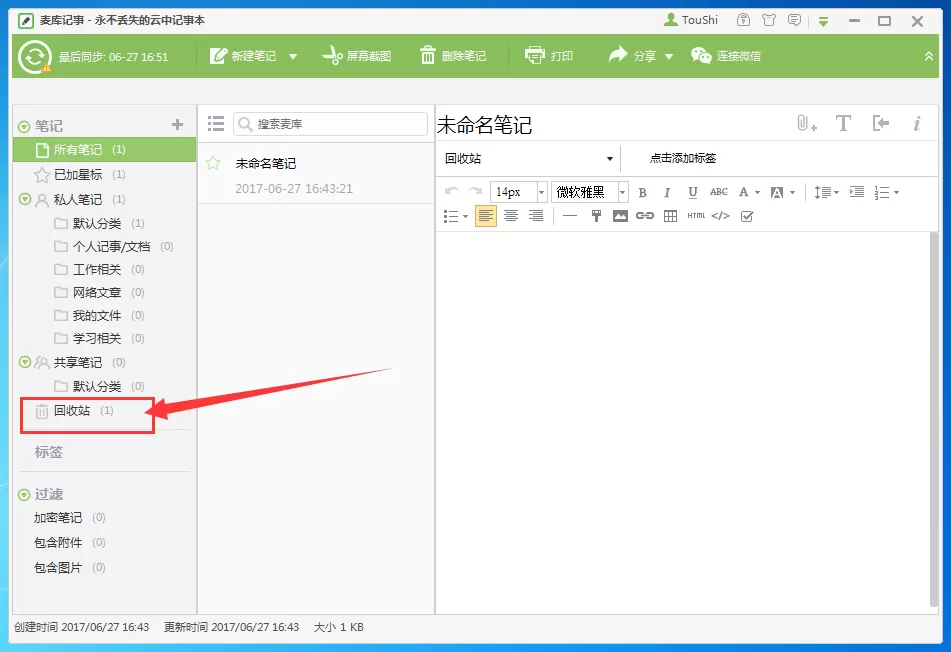
Task: Align text left
Action: 486,216
